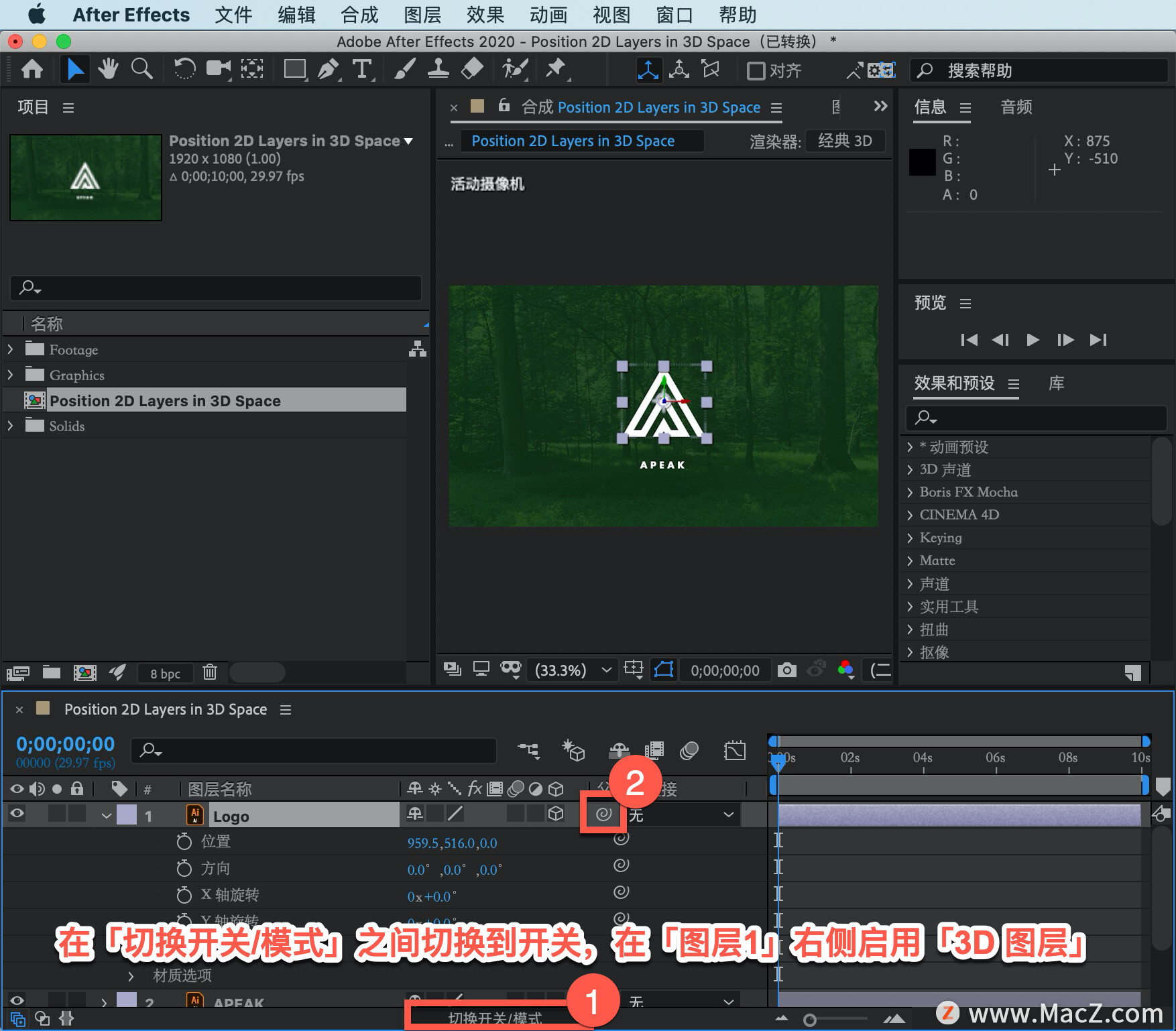
Task: Create new folder in Project panel
Action: [52, 672]
